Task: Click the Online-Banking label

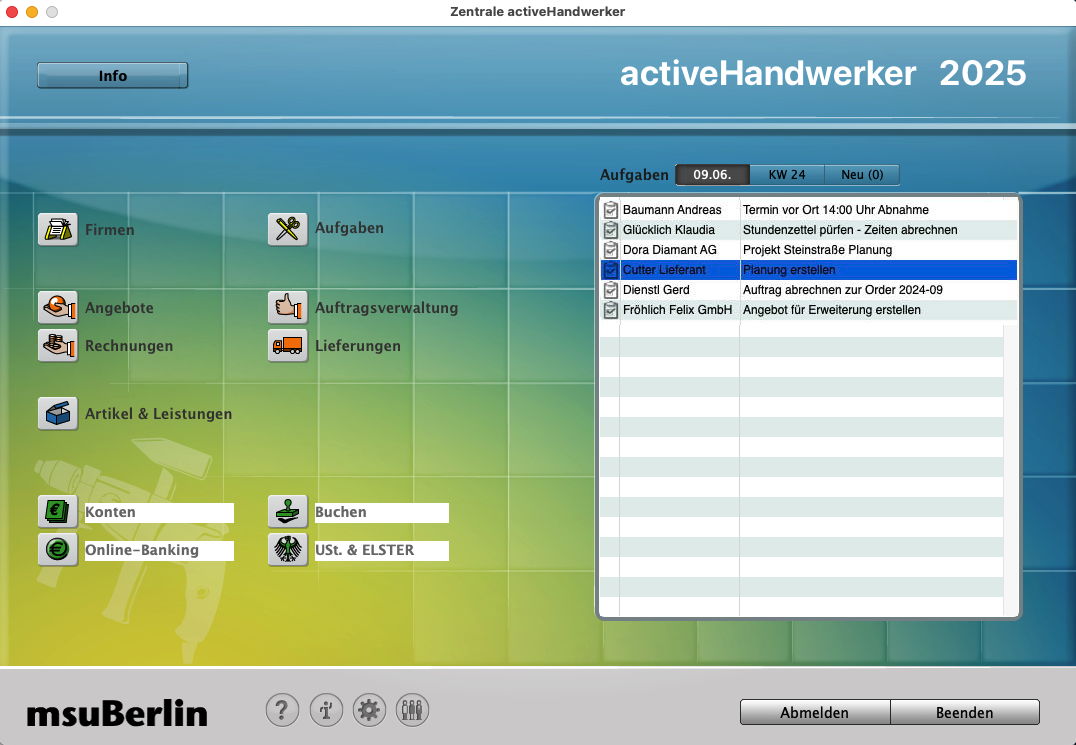Action: point(159,550)
